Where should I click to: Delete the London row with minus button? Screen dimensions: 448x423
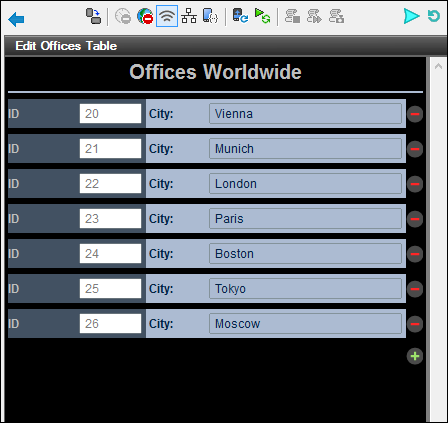(415, 184)
